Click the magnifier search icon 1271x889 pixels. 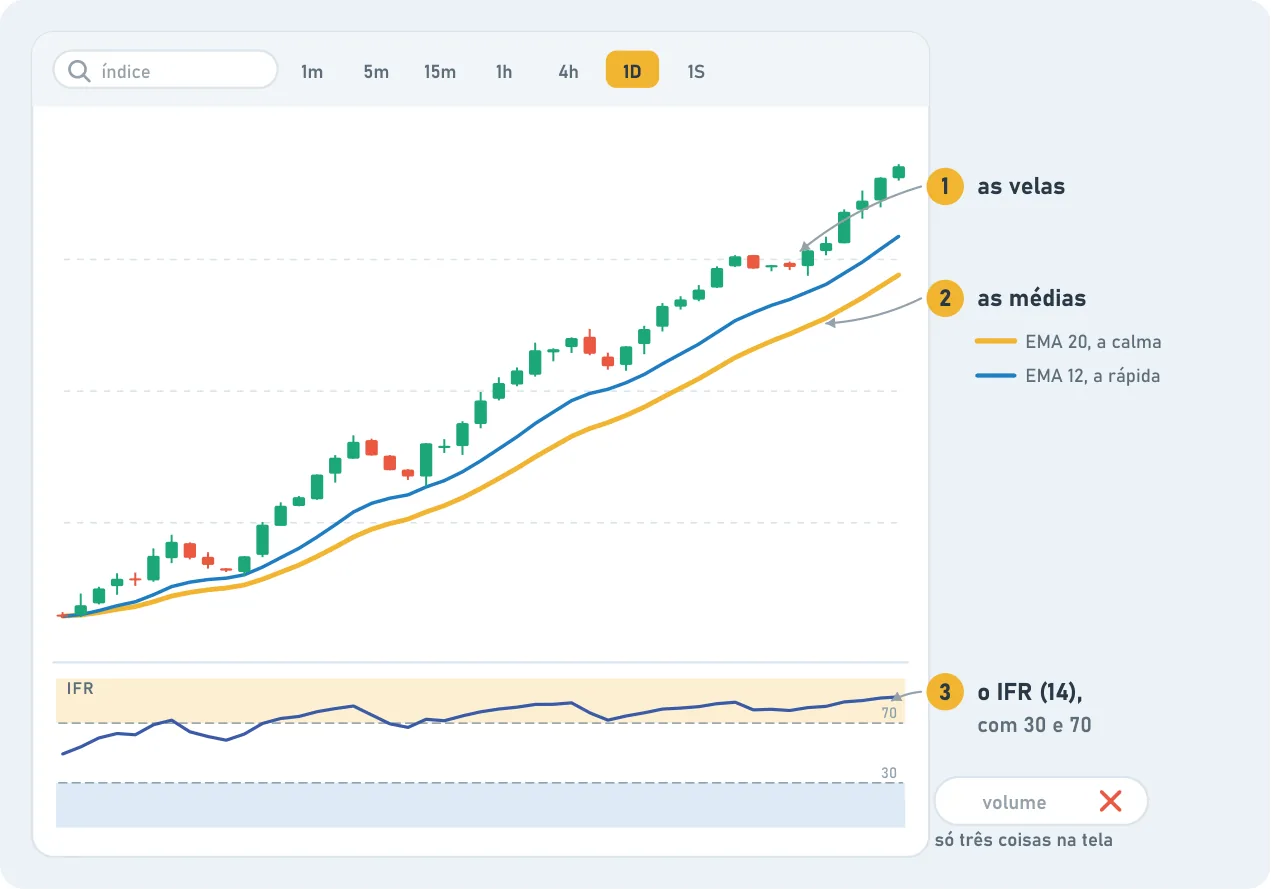pos(79,71)
